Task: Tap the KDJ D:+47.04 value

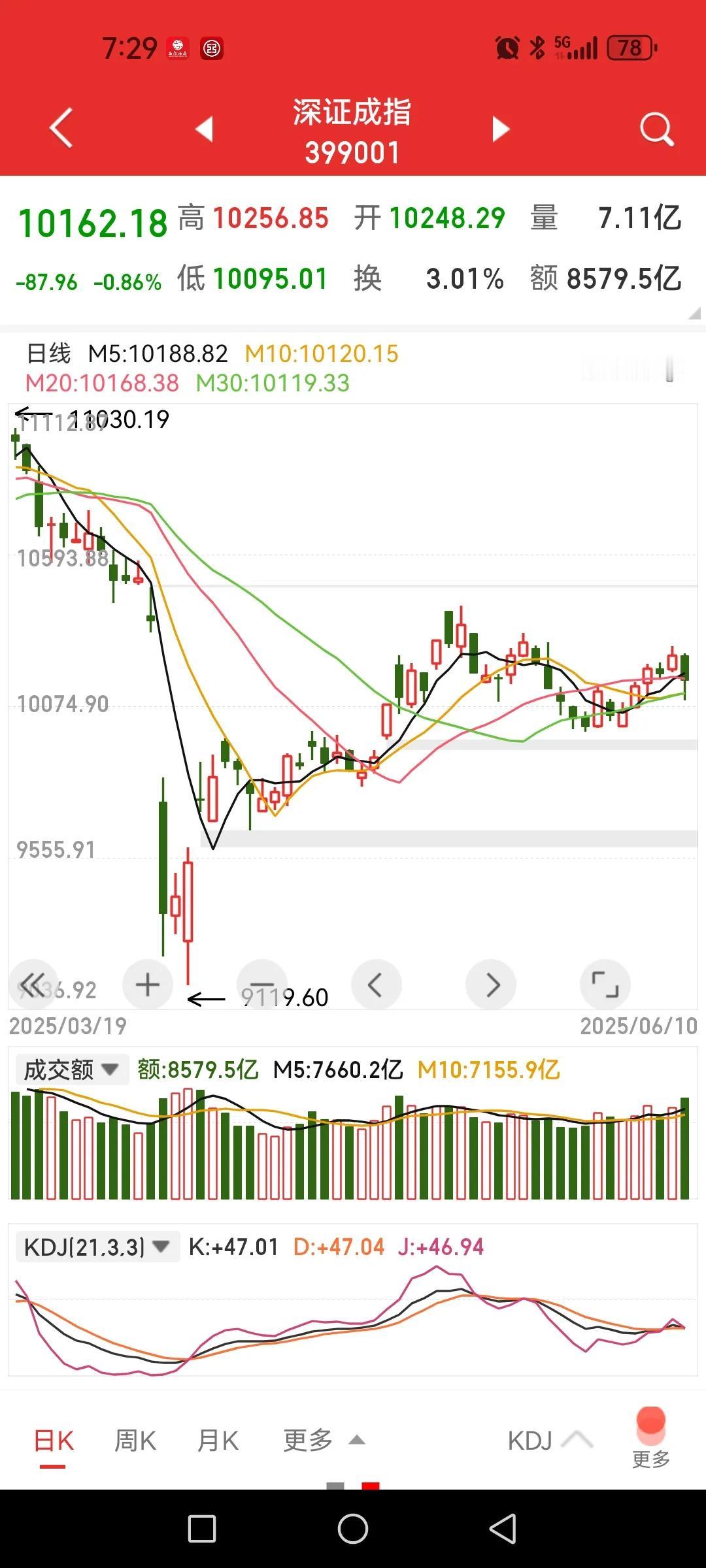Action: click(x=339, y=1247)
